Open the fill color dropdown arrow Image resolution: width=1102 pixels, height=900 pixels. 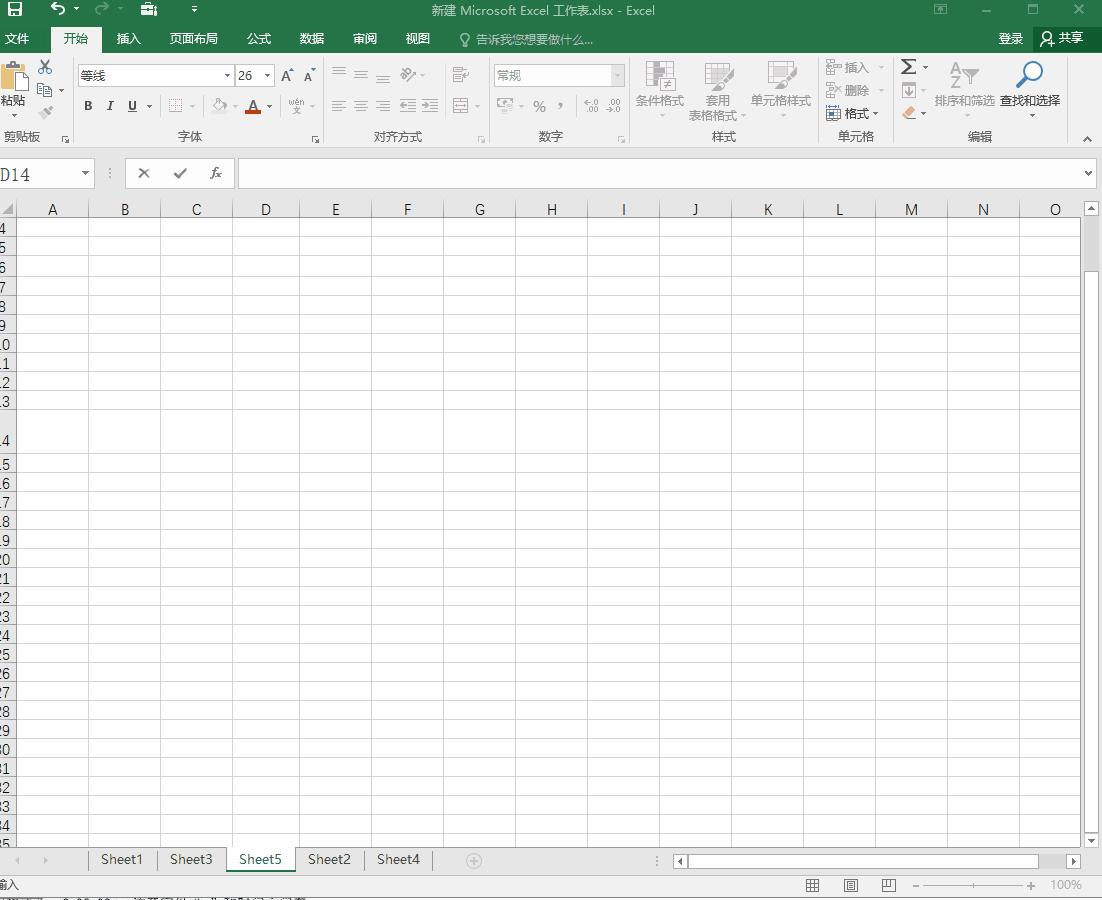coord(235,107)
